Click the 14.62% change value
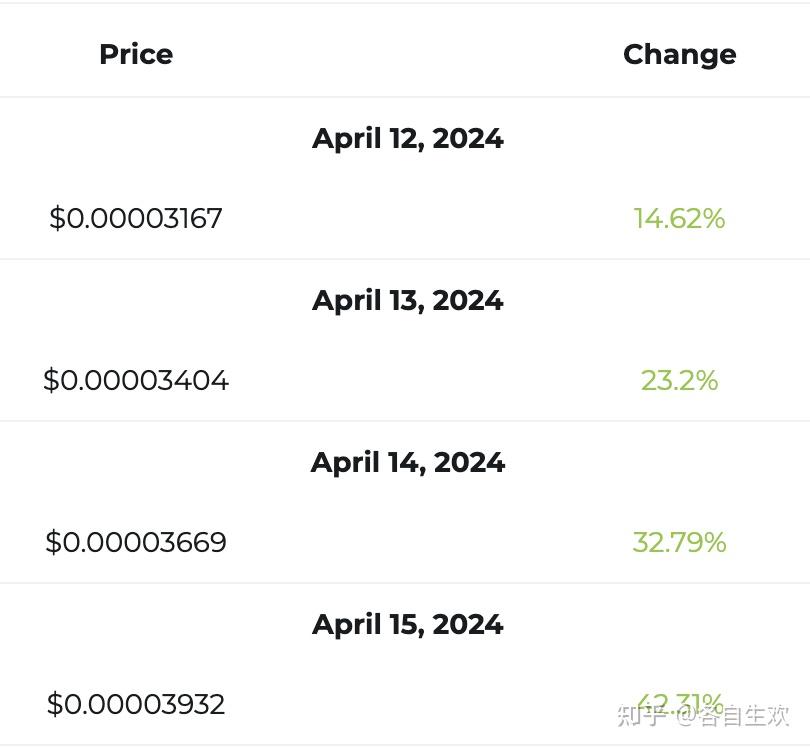This screenshot has width=810, height=748. coord(679,218)
